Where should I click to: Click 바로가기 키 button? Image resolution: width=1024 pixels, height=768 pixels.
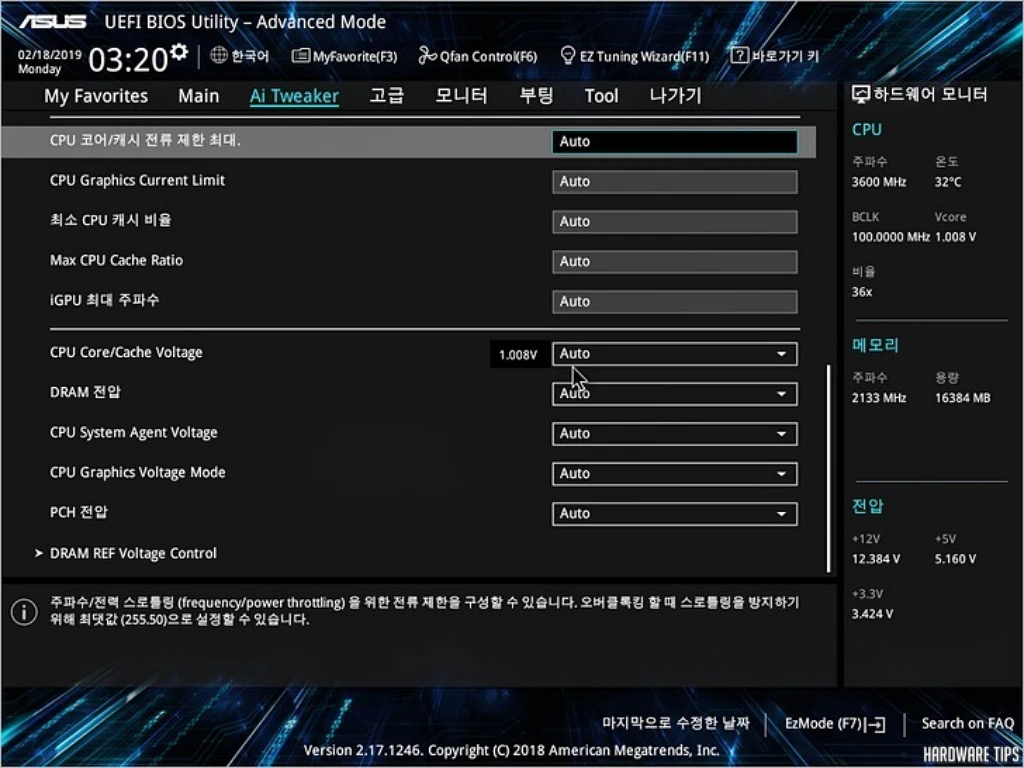(775, 56)
